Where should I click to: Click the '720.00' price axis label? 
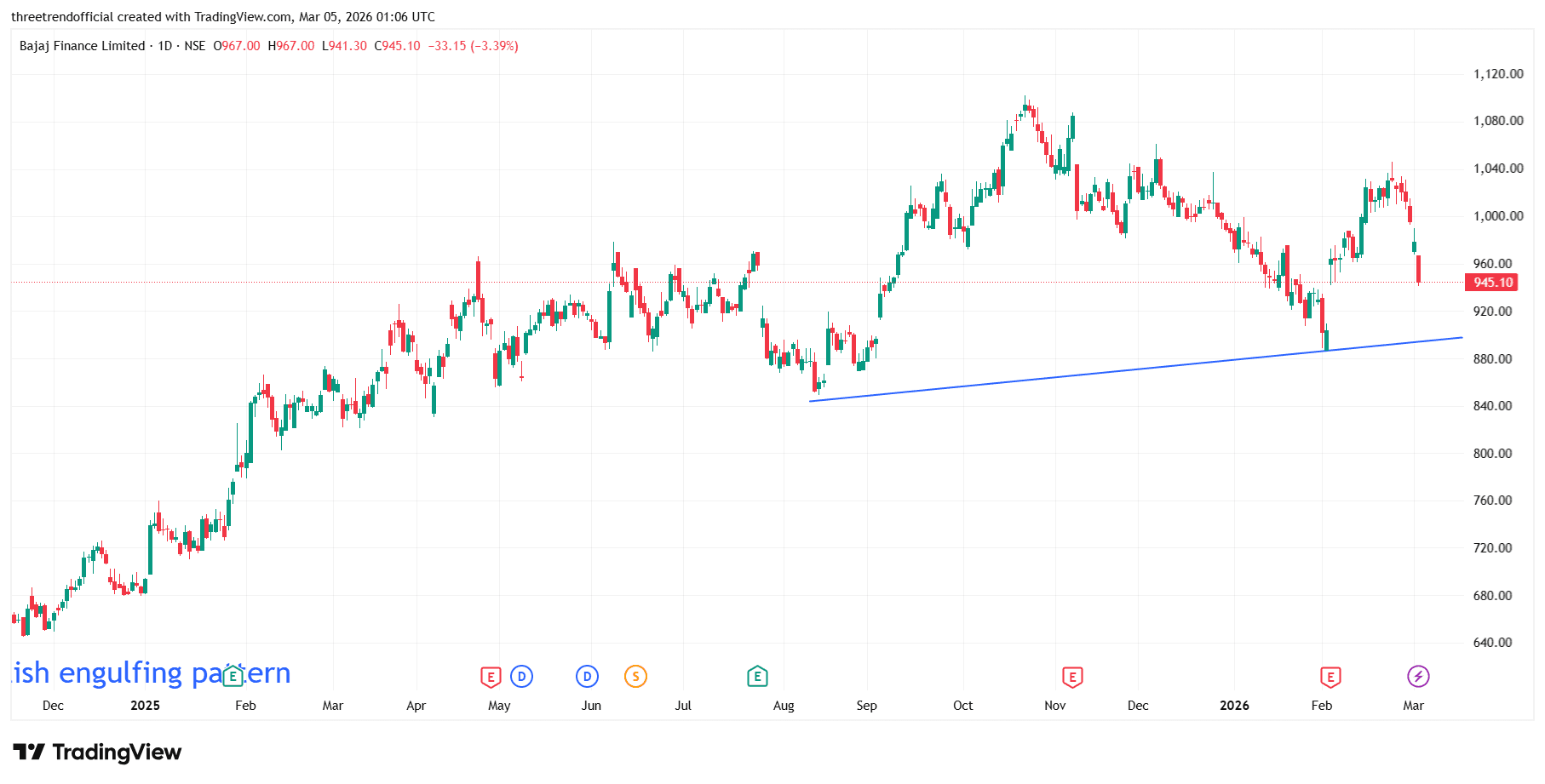point(1493,548)
